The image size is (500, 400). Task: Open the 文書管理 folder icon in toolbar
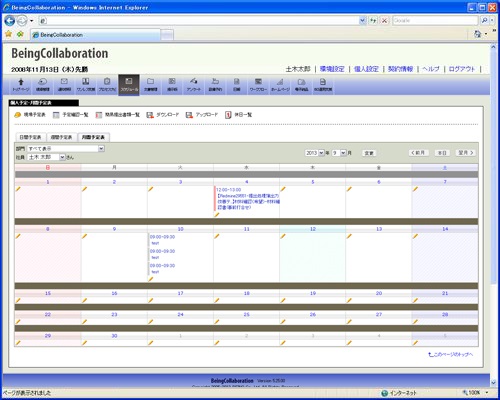click(x=151, y=85)
